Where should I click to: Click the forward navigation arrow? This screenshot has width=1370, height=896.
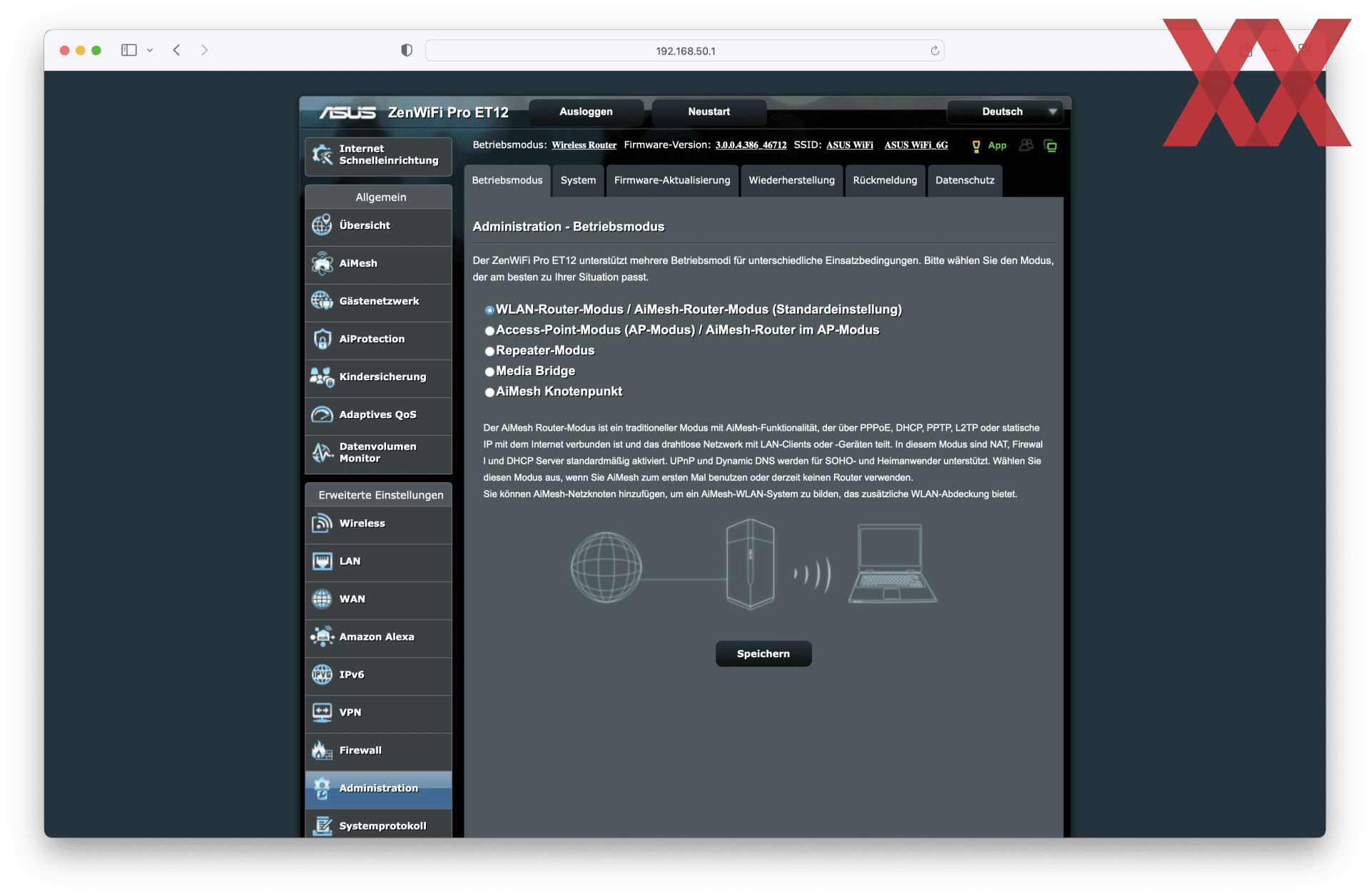pyautogui.click(x=204, y=50)
